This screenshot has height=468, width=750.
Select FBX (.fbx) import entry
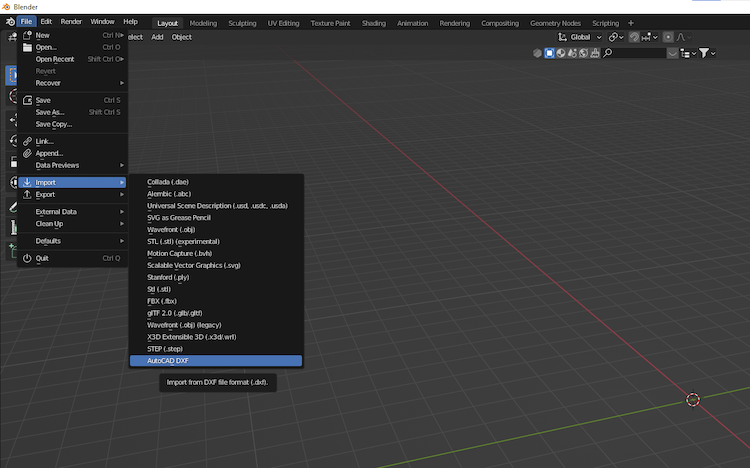tap(216, 301)
